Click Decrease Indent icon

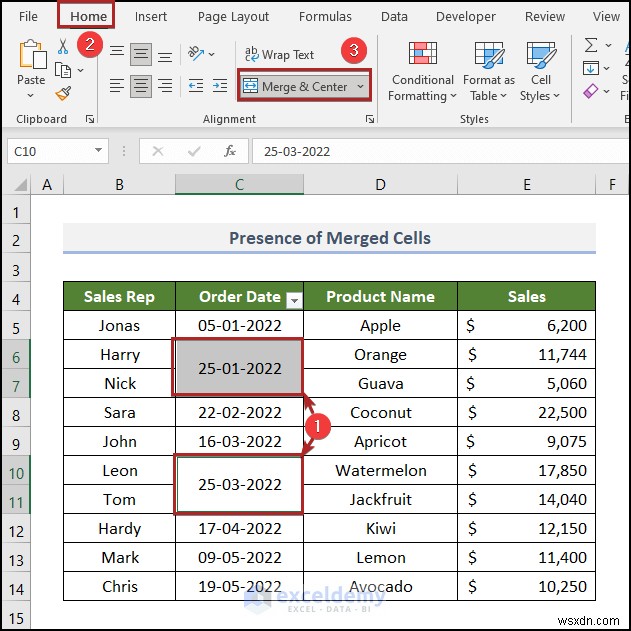click(x=196, y=86)
